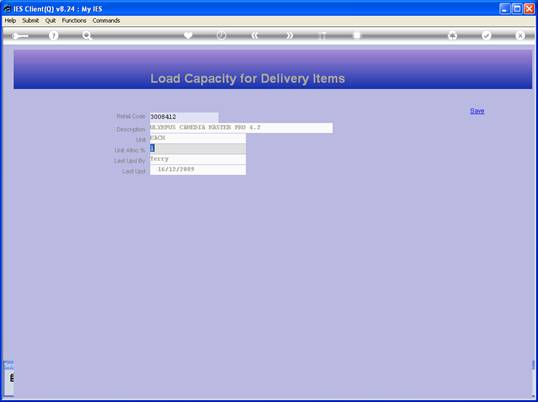Click the round X cancel toolbar icon
The width and height of the screenshot is (538, 402).
click(x=520, y=35)
